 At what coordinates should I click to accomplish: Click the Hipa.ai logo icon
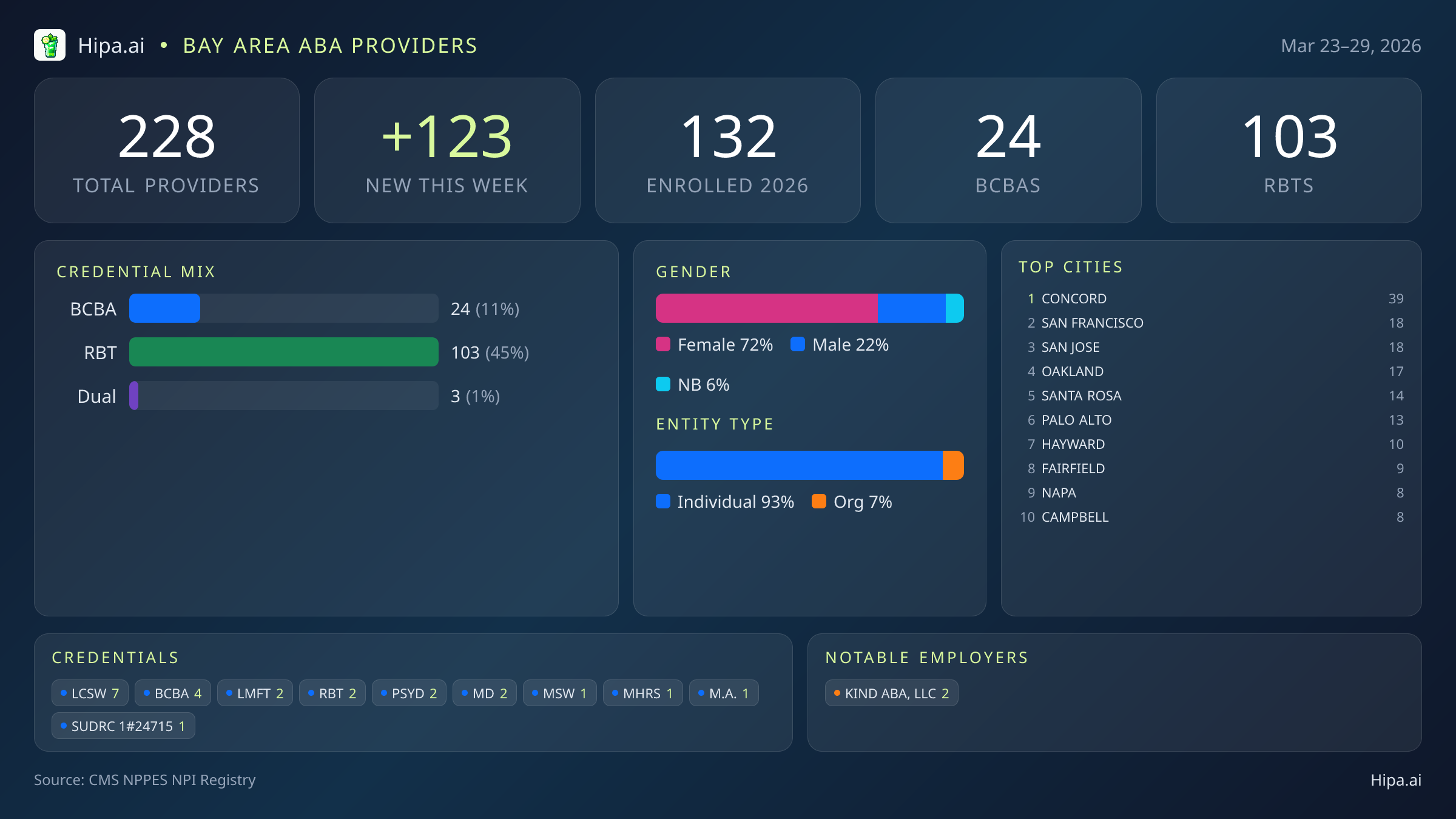[49, 45]
